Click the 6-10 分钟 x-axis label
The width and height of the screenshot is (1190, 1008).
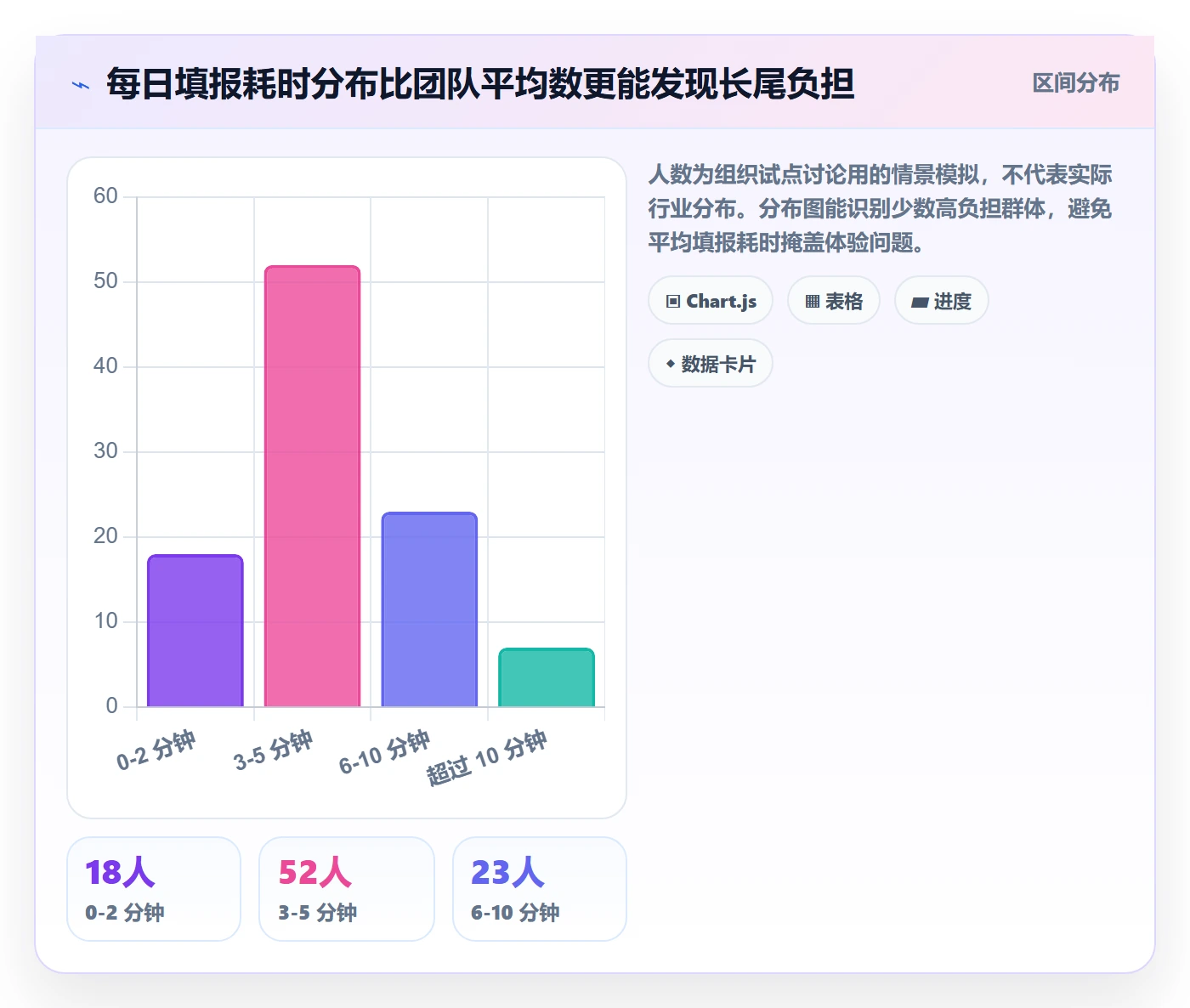click(x=385, y=752)
